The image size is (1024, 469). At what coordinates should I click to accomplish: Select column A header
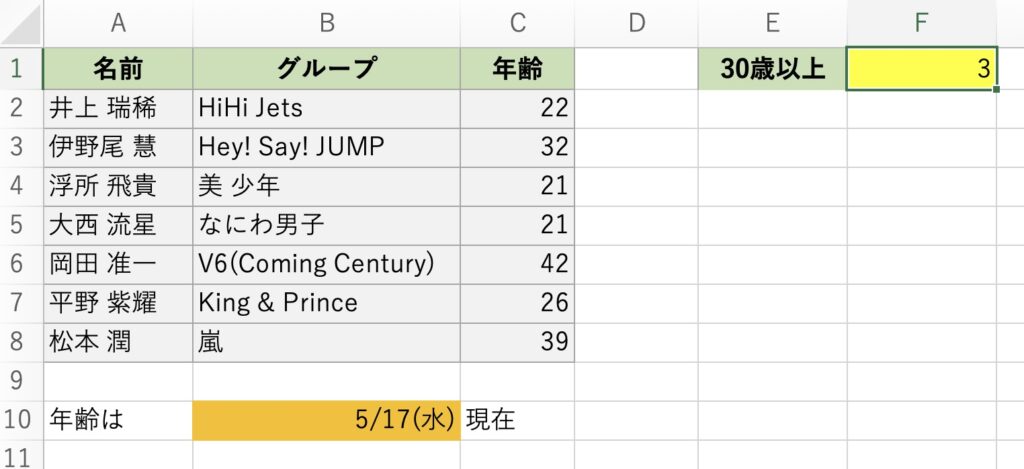pos(118,24)
